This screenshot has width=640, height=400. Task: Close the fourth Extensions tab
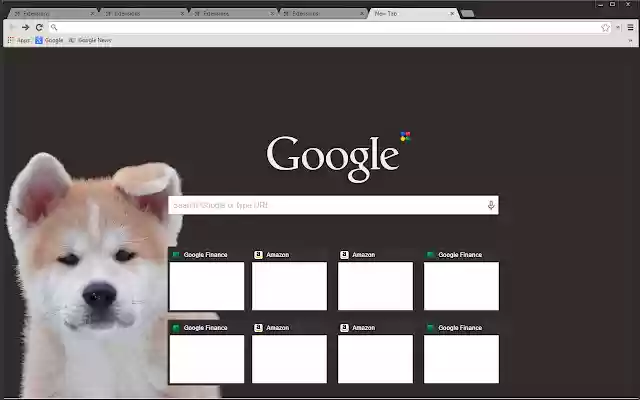point(362,13)
